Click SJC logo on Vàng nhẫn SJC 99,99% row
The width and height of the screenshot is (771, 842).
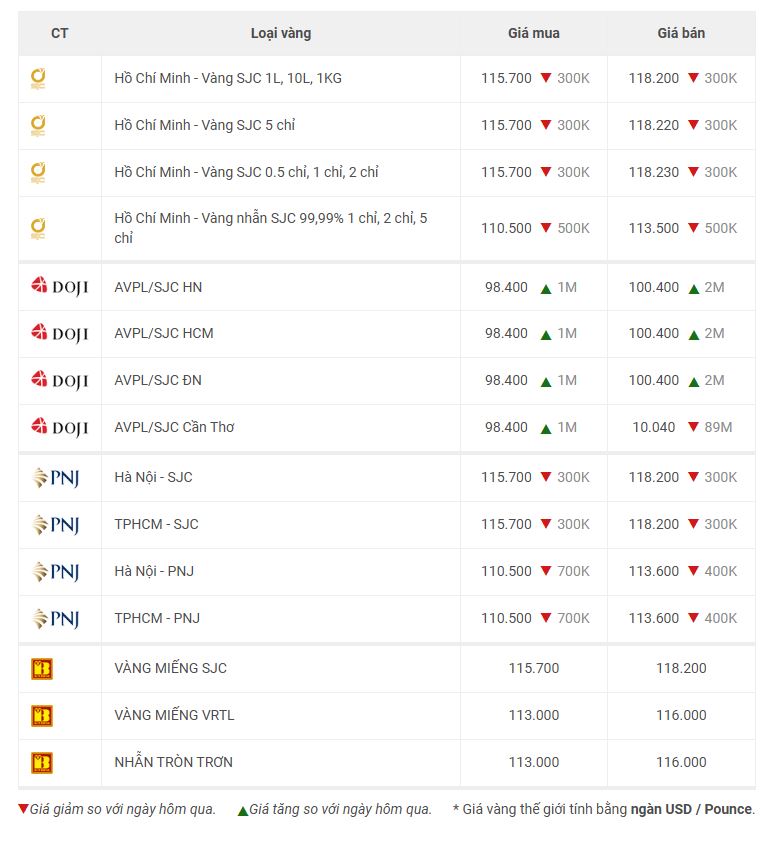(x=38, y=228)
